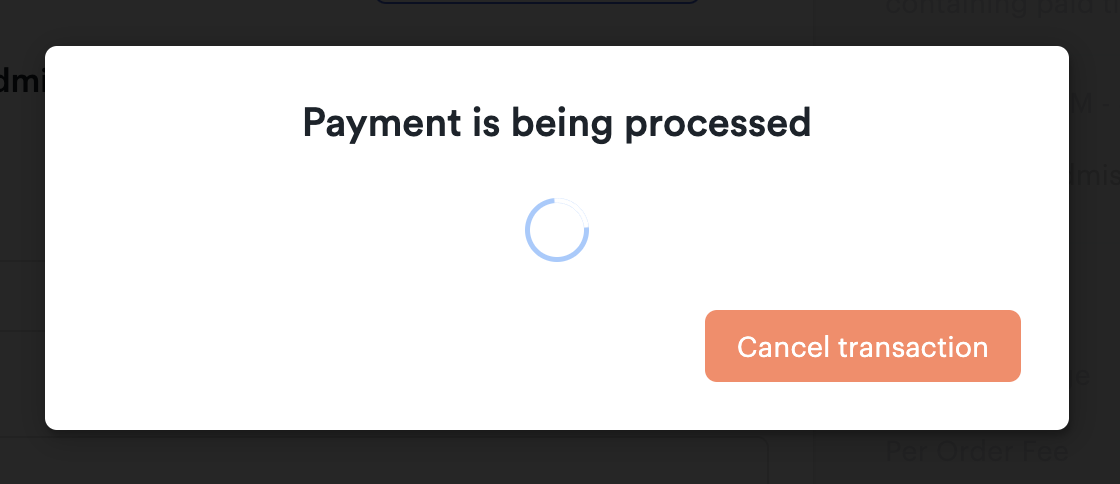This screenshot has width=1120, height=484.
Task: Click the dimmed M - text behind dialog
Action: [1093, 106]
